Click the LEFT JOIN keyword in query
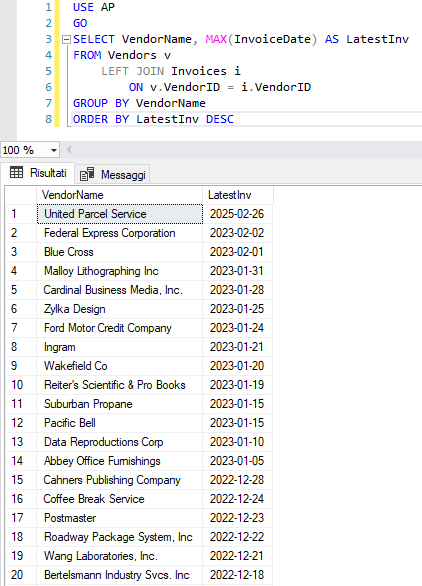The width and height of the screenshot is (422, 586). point(133,71)
